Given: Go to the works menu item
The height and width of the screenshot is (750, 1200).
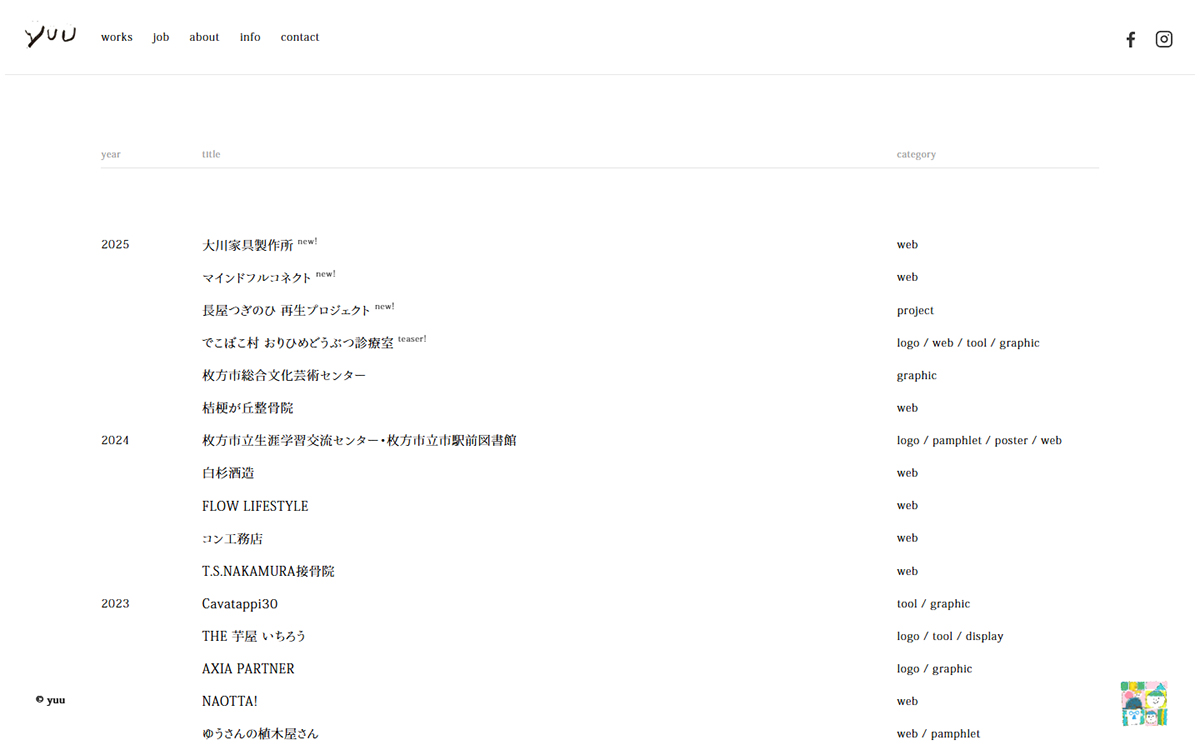Looking at the screenshot, I should pos(116,37).
